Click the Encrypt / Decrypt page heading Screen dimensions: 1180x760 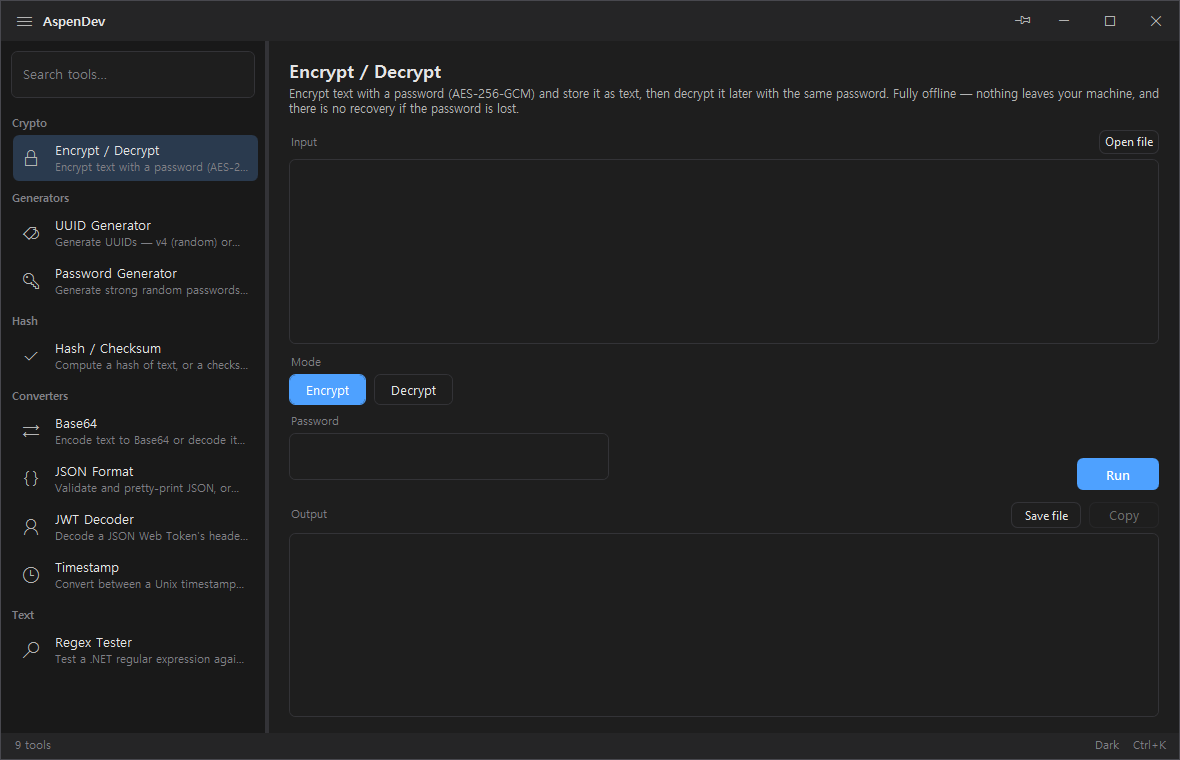tap(365, 71)
